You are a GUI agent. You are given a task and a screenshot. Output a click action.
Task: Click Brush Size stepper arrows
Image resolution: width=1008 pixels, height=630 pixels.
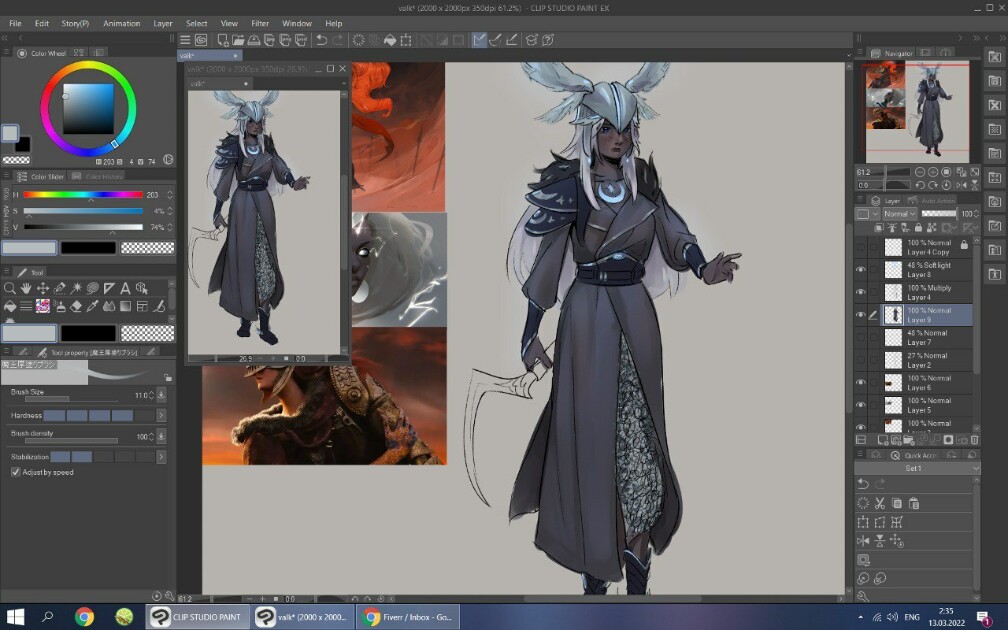coord(151,395)
